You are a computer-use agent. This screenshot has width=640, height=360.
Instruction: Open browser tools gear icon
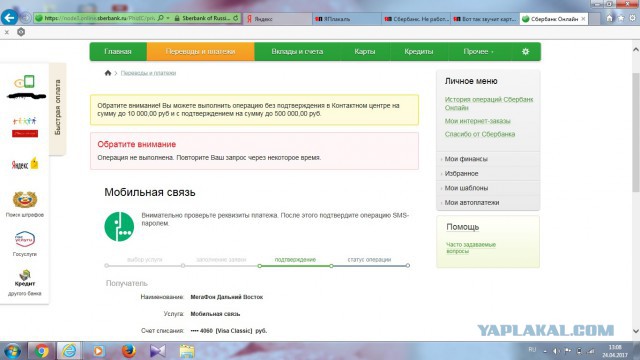coord(632,18)
